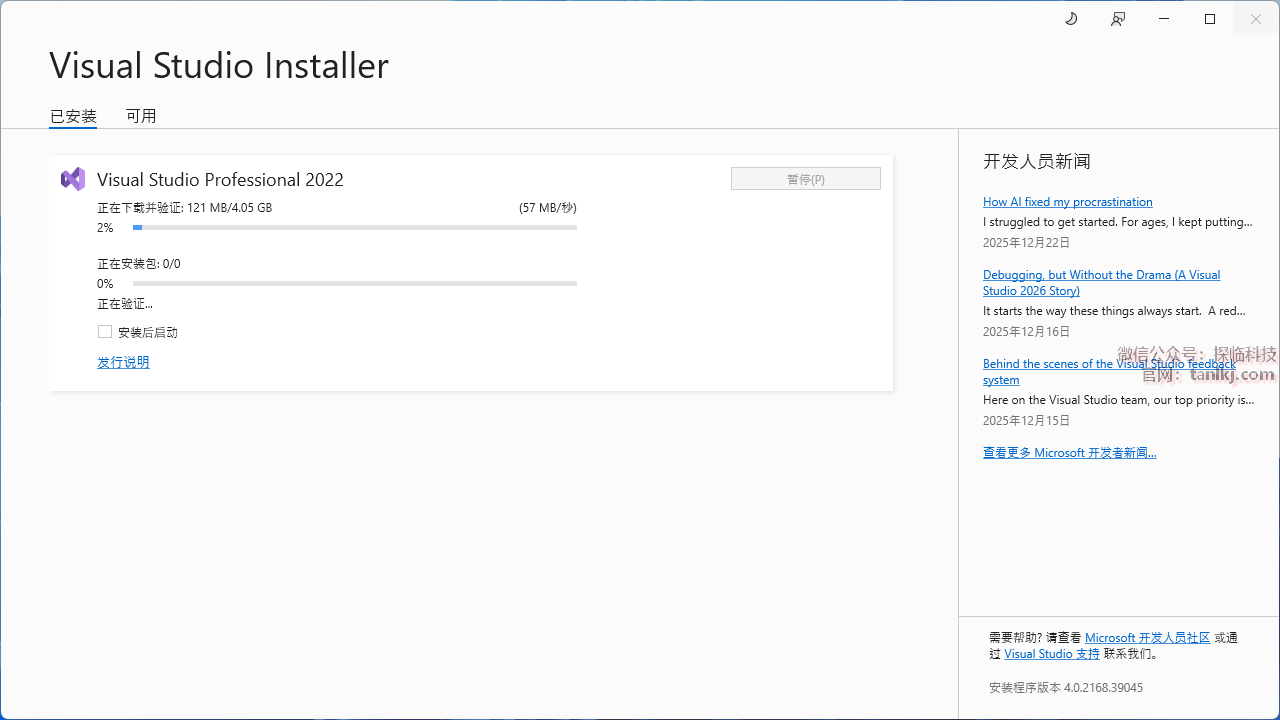
Task: Toggle the dark theme moon icon
Action: (x=1071, y=19)
